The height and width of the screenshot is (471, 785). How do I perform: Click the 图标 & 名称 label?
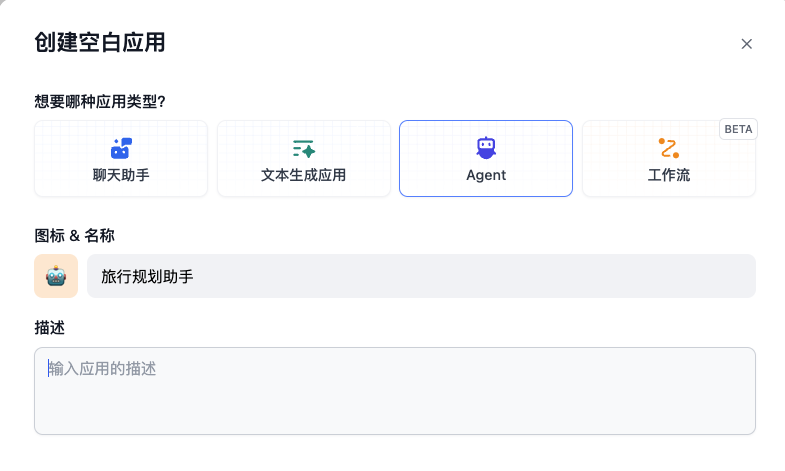(x=82, y=235)
